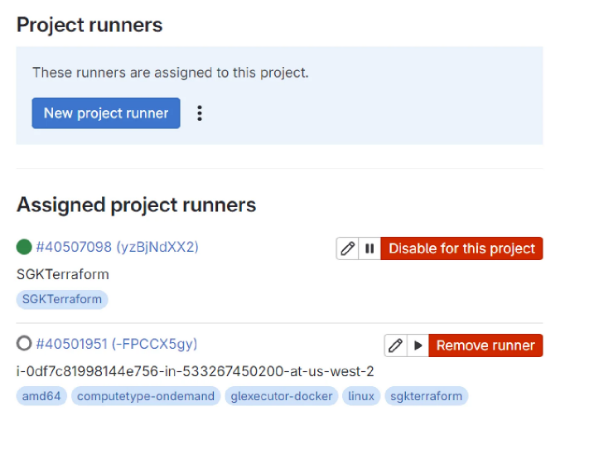Click Disable for this project
This screenshot has height=462, width=590.
(x=462, y=248)
